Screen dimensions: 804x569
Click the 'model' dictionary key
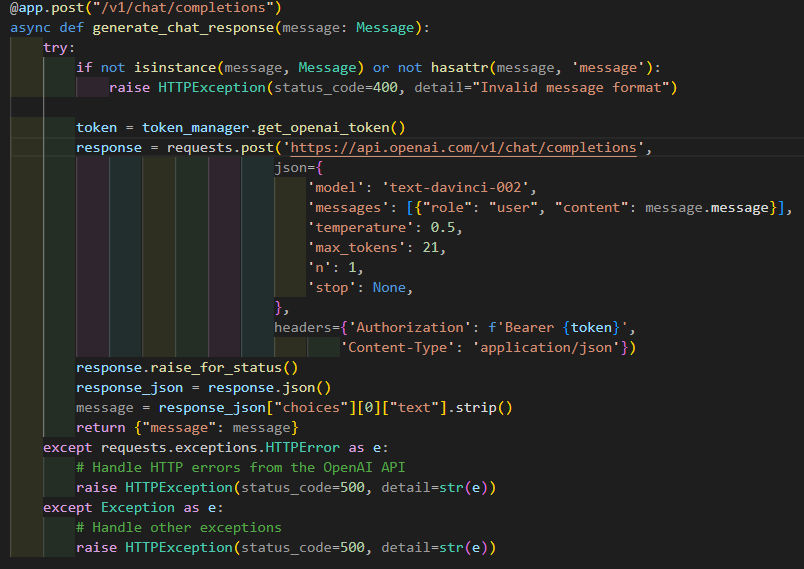[x=335, y=188]
